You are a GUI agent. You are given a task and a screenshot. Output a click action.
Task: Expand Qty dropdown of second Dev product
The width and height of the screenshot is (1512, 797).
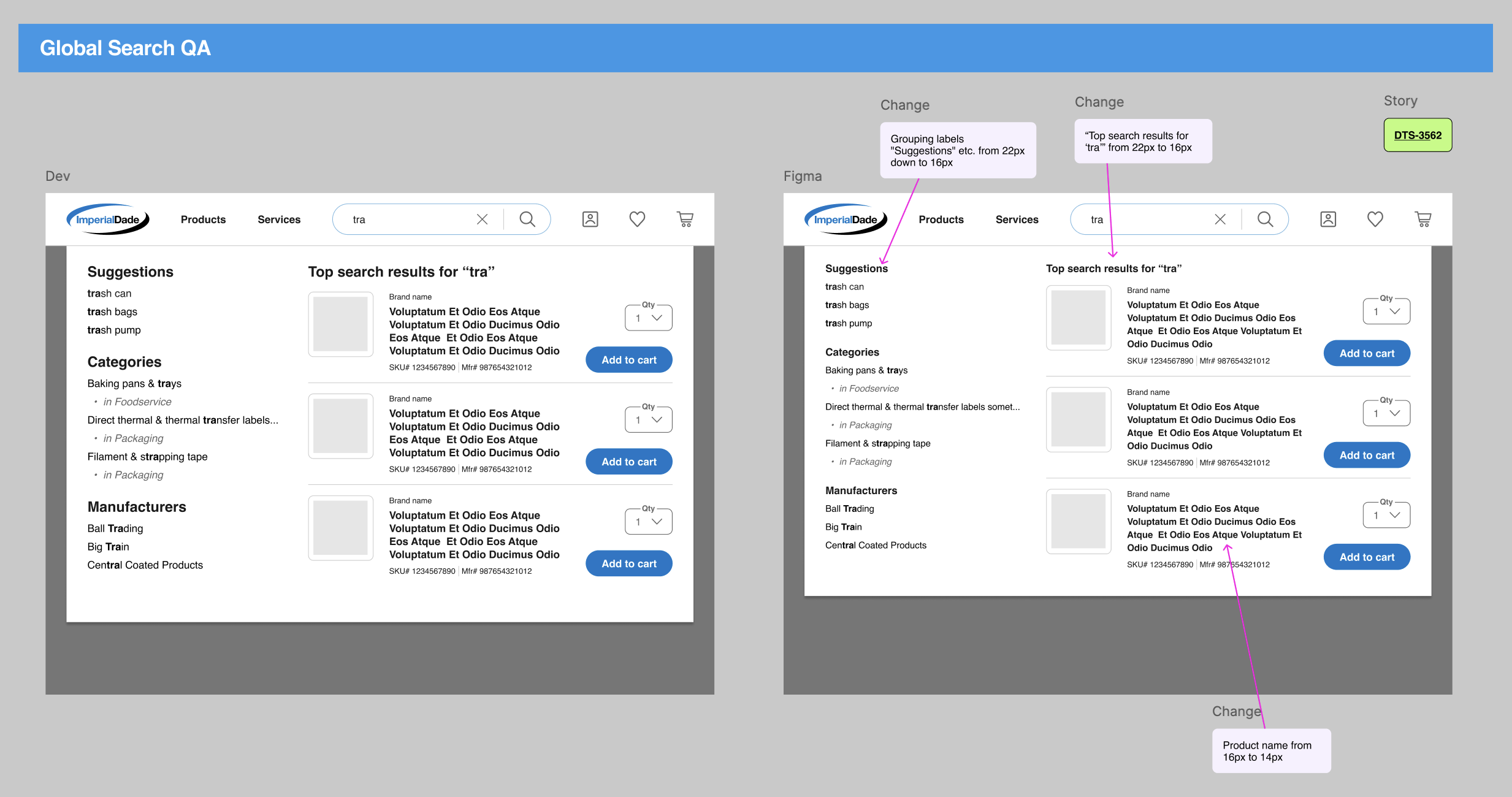[x=649, y=419]
